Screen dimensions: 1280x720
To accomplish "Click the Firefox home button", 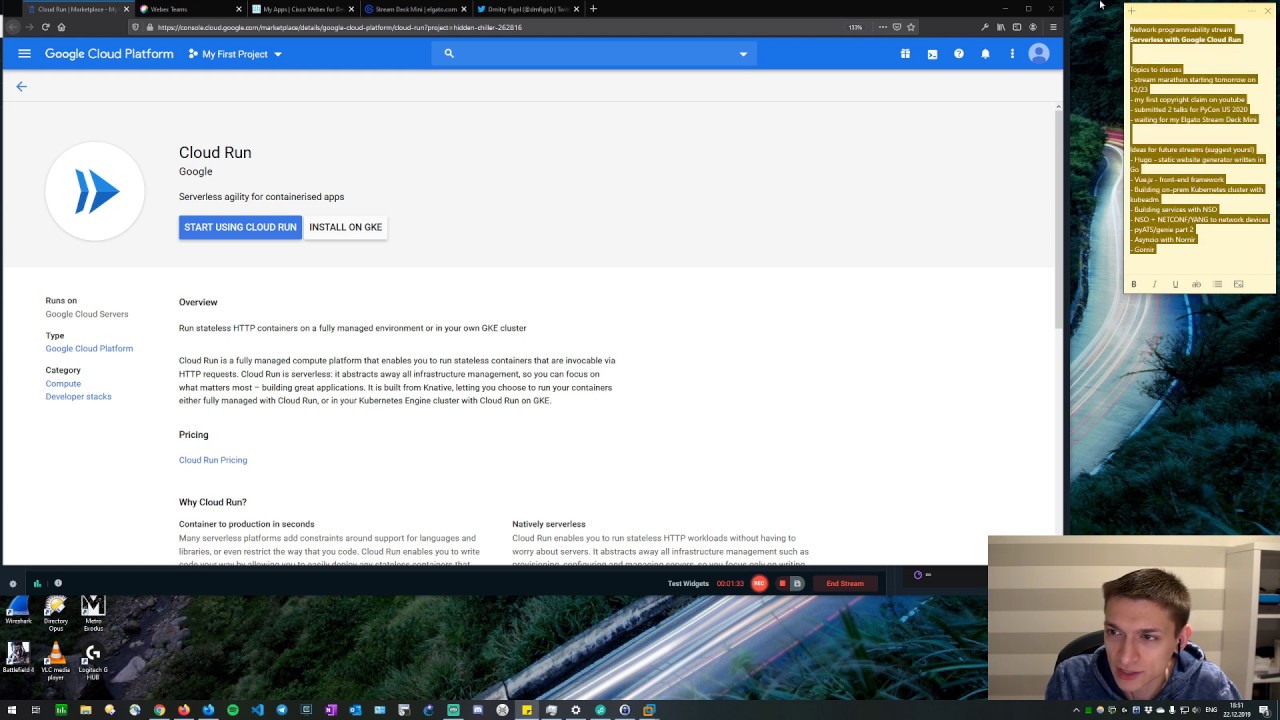I will (x=61, y=27).
